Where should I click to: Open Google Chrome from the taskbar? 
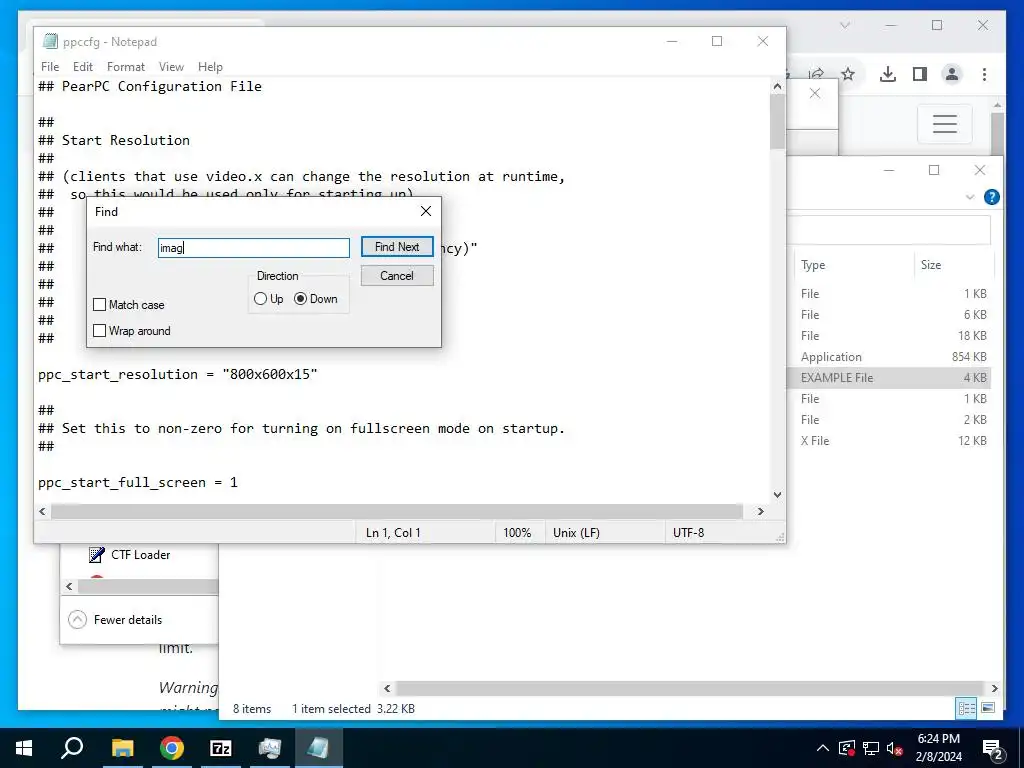[x=172, y=748]
